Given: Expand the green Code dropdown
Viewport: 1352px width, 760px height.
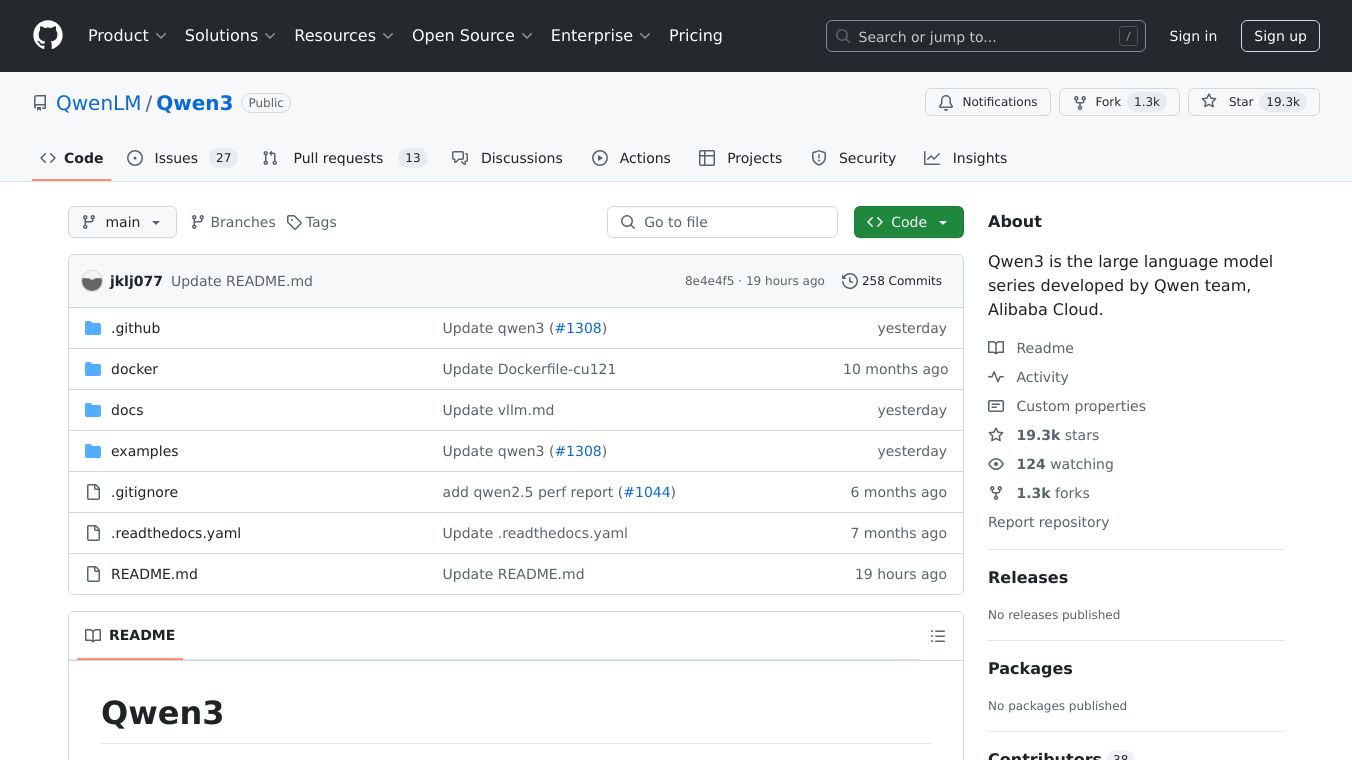Looking at the screenshot, I should [908, 222].
